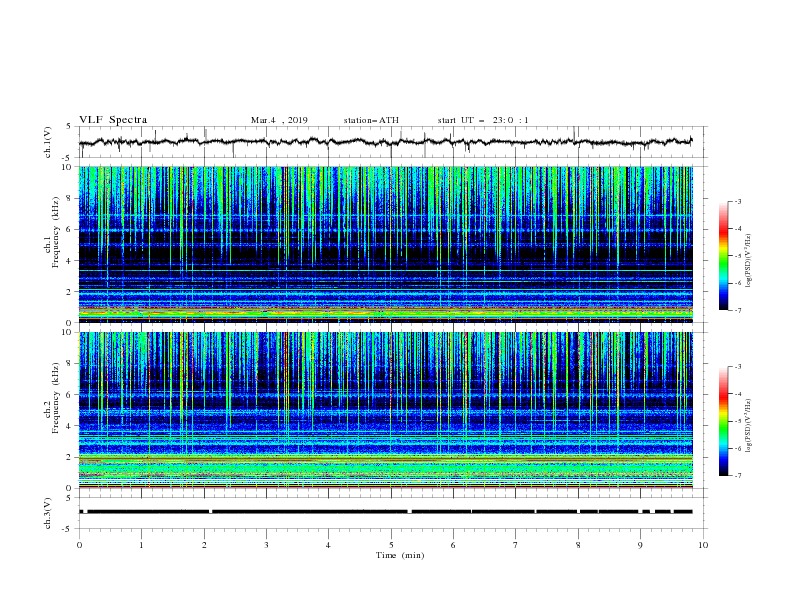Viewport: 792px width, 612px height.
Task: Click the "-7" tick on the ch.1 colorbar
Action: click(x=737, y=310)
